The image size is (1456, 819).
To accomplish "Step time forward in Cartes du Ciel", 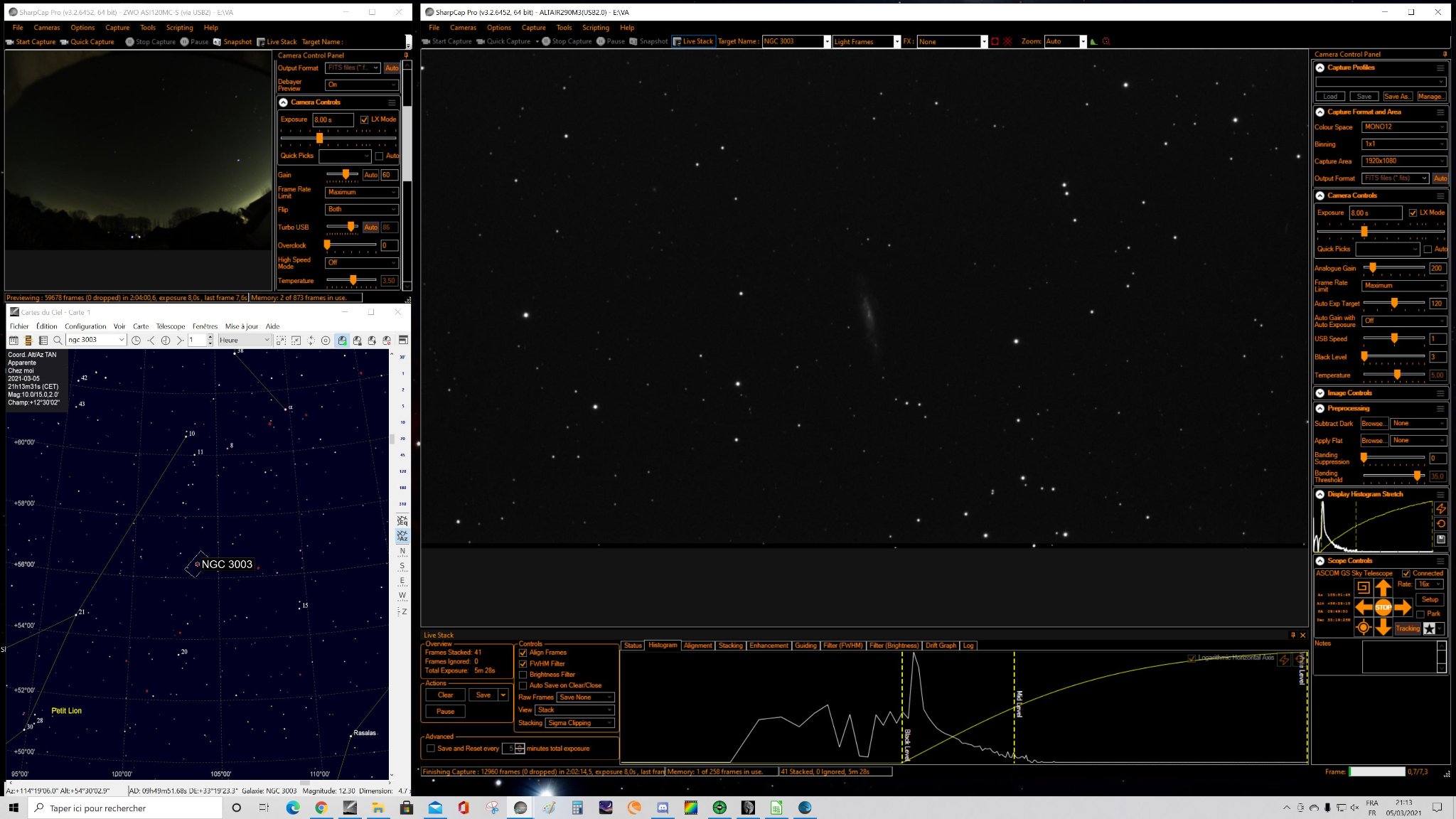I will (180, 341).
